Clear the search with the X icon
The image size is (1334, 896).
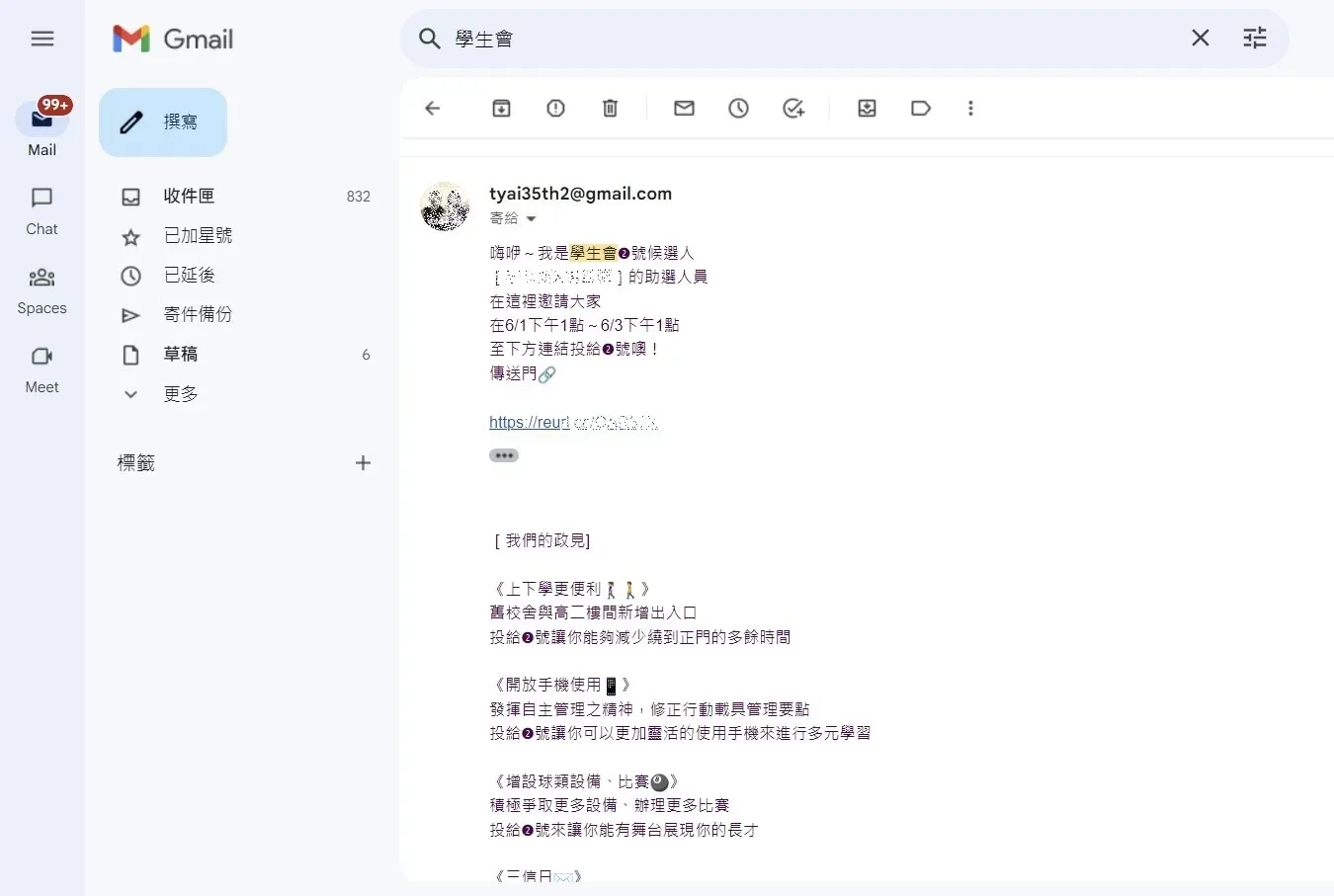[1201, 38]
